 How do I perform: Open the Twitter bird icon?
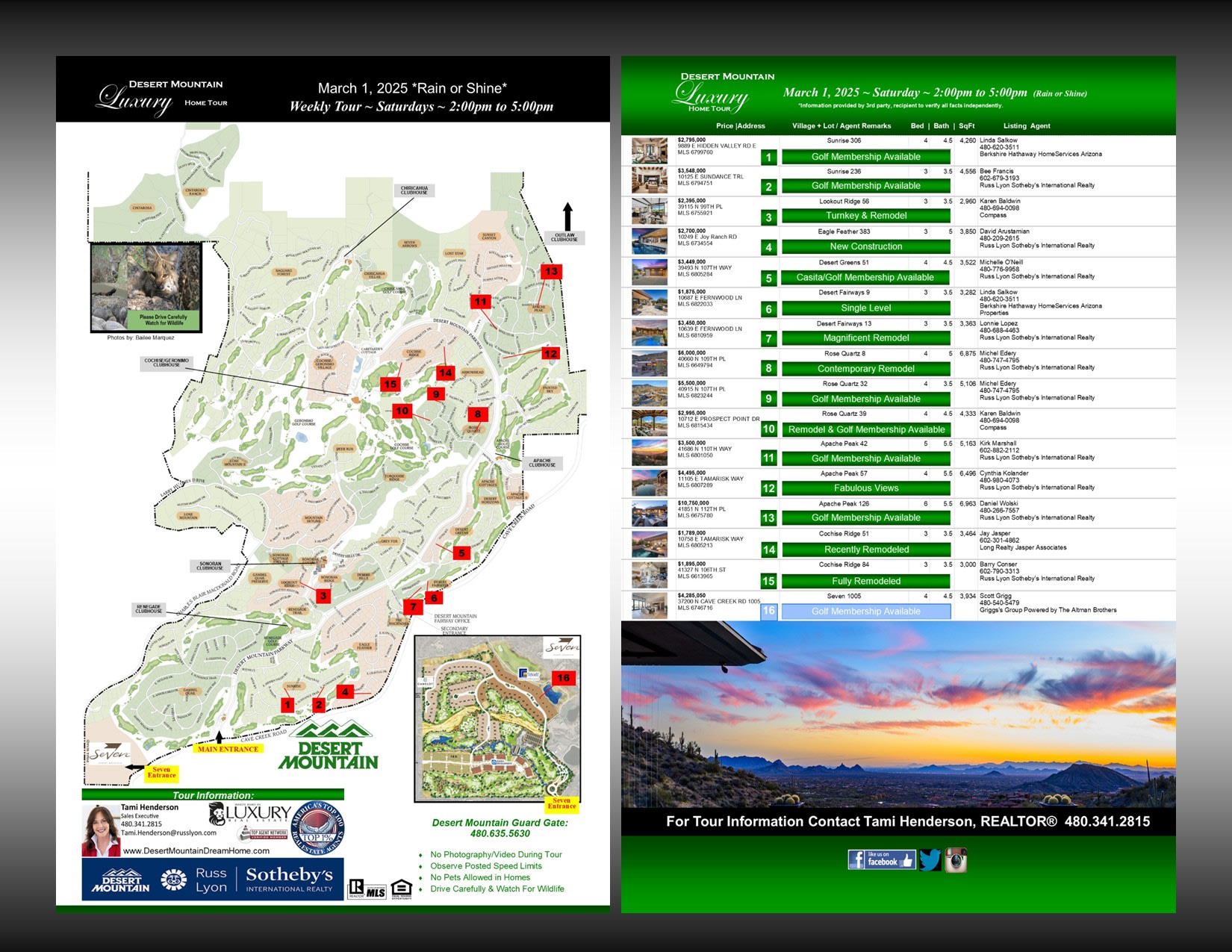tap(930, 860)
